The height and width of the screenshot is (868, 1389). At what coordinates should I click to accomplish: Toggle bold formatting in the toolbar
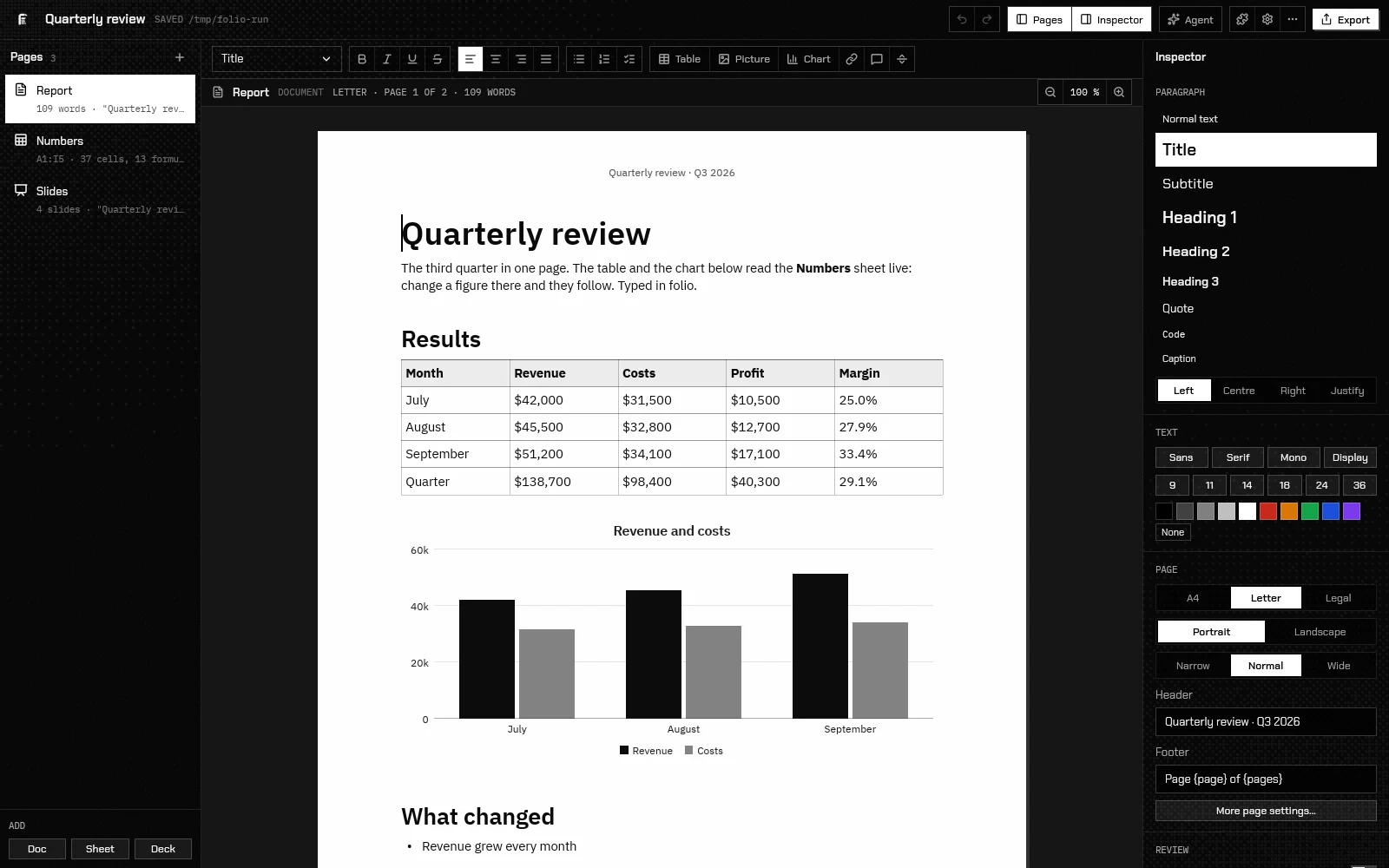pyautogui.click(x=362, y=59)
